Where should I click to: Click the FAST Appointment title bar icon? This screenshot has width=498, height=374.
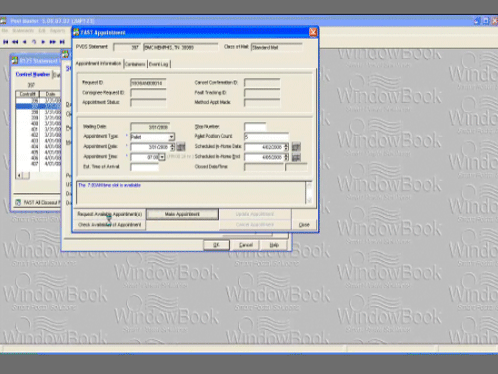click(x=76, y=32)
